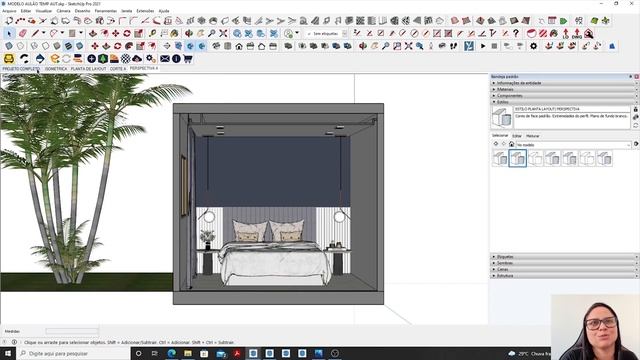Select the Tape Measure tool
Viewport: 640px width, 360px height.
152,33
